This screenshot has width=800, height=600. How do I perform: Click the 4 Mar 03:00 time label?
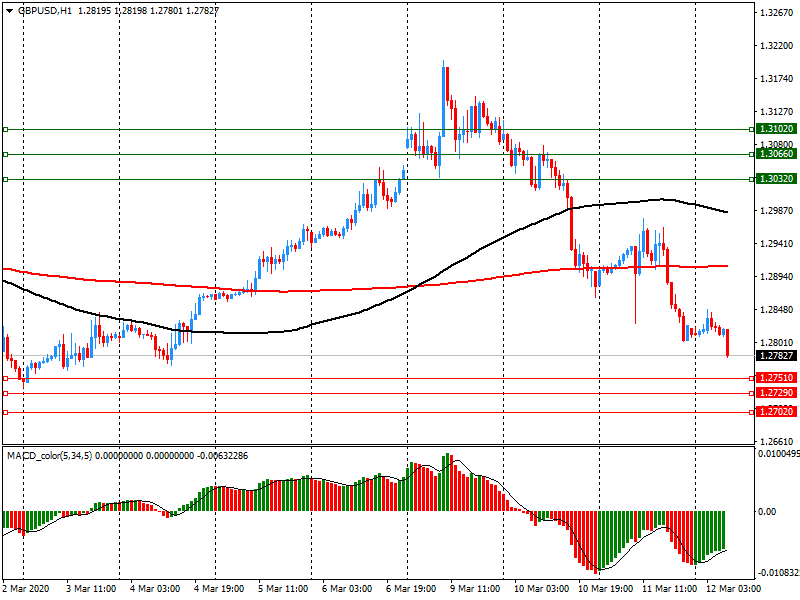(x=155, y=589)
